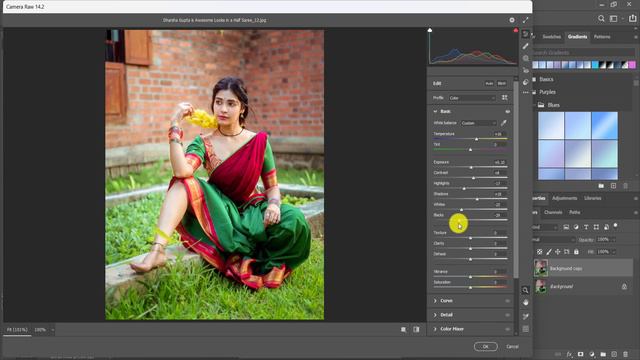Toggle shadow clipping warning in histogram
Viewport: 640px width, 360px height.
pyautogui.click(x=430, y=30)
